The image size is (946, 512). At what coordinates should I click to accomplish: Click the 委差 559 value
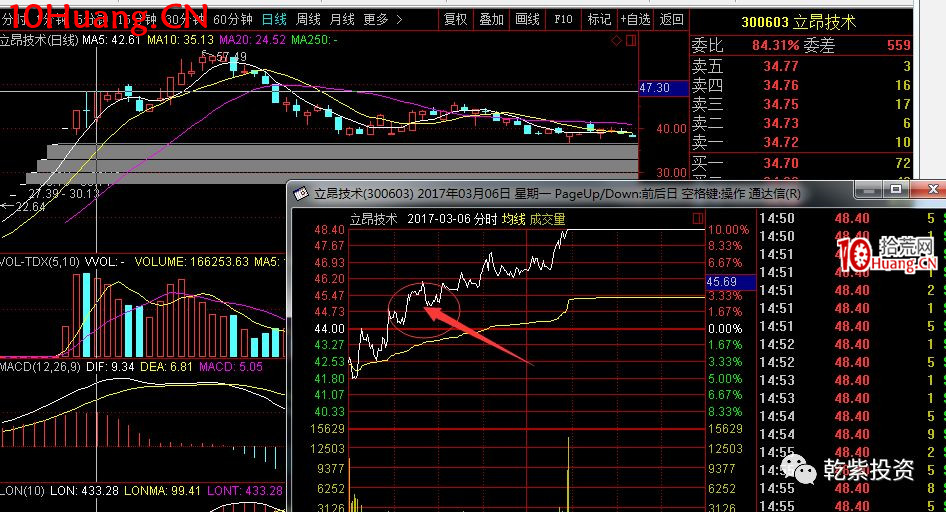click(x=899, y=45)
